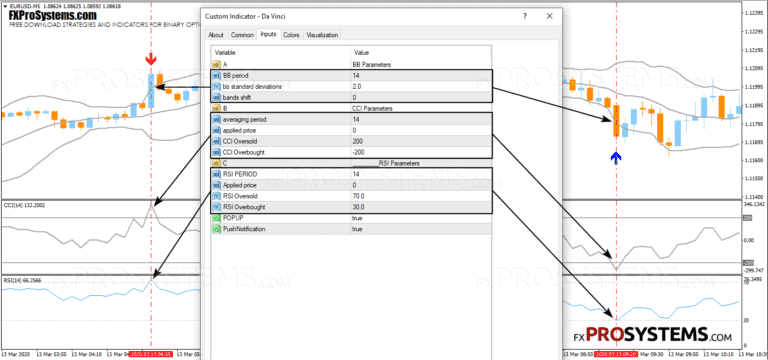
Task: Click the PushNotification boolean icon
Action: point(216,229)
